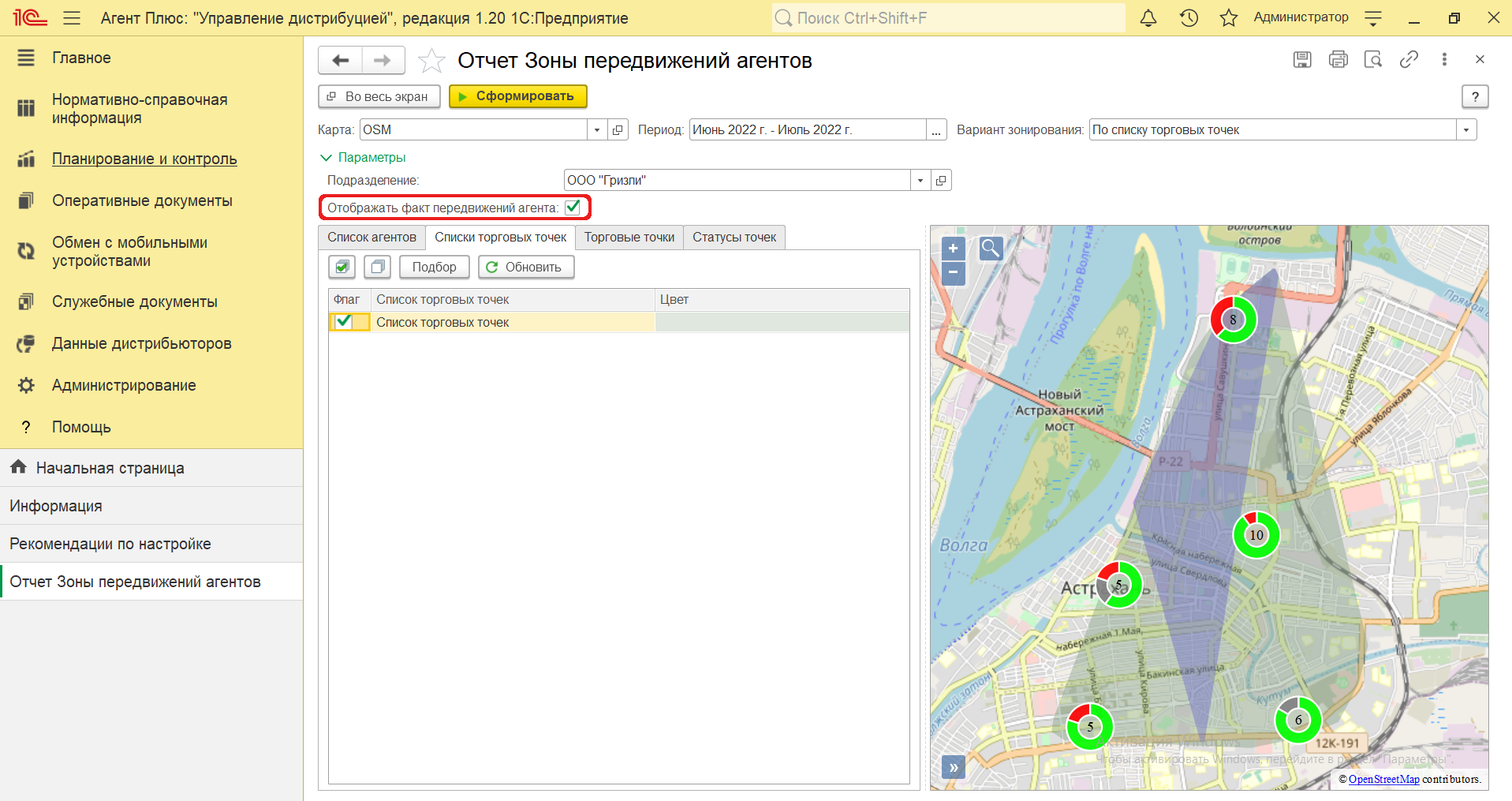Open the Карта field's linked item
Image resolution: width=1512 pixels, height=801 pixels.
pos(618,129)
